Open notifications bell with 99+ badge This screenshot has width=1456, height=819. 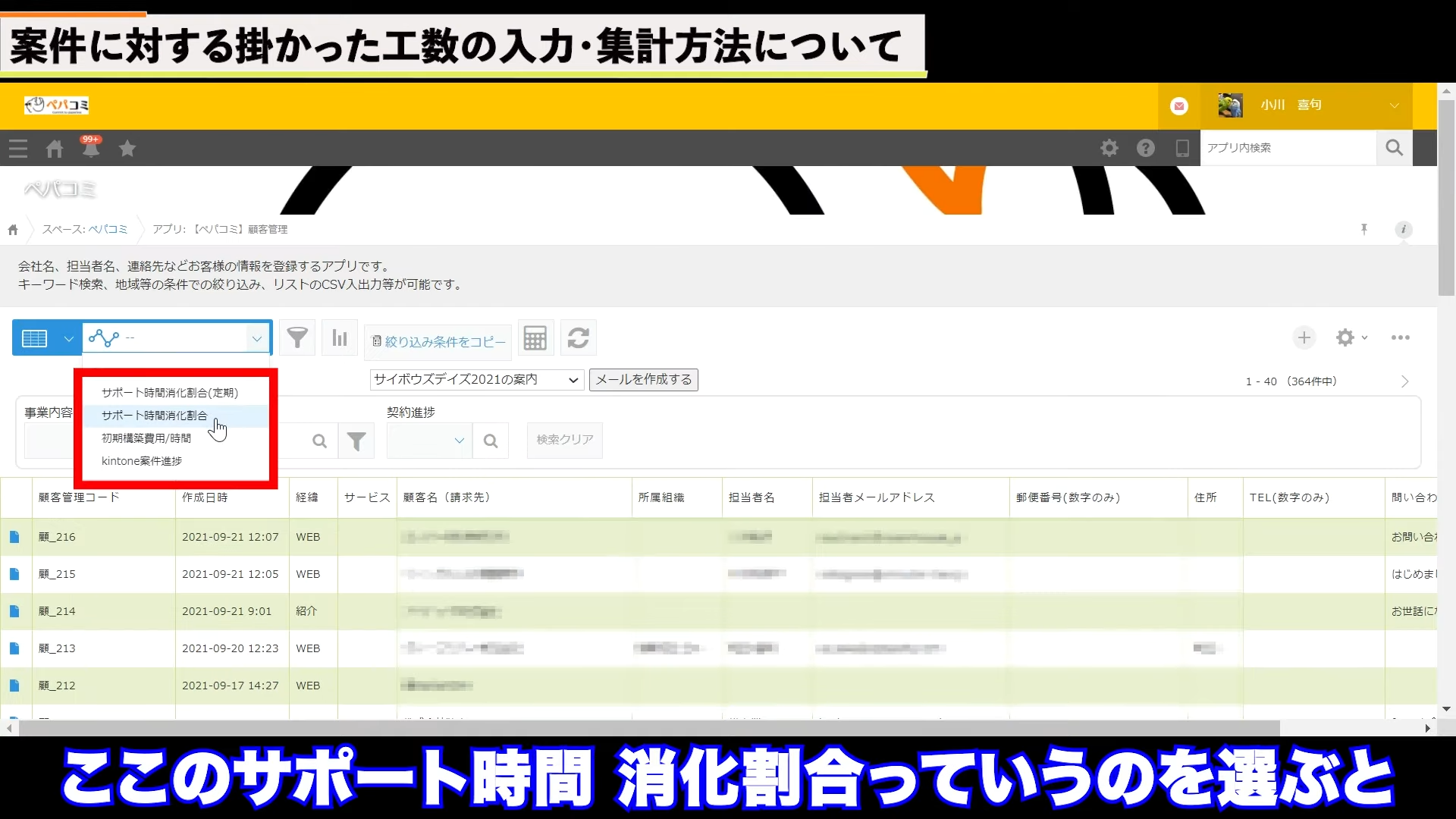tap(91, 148)
